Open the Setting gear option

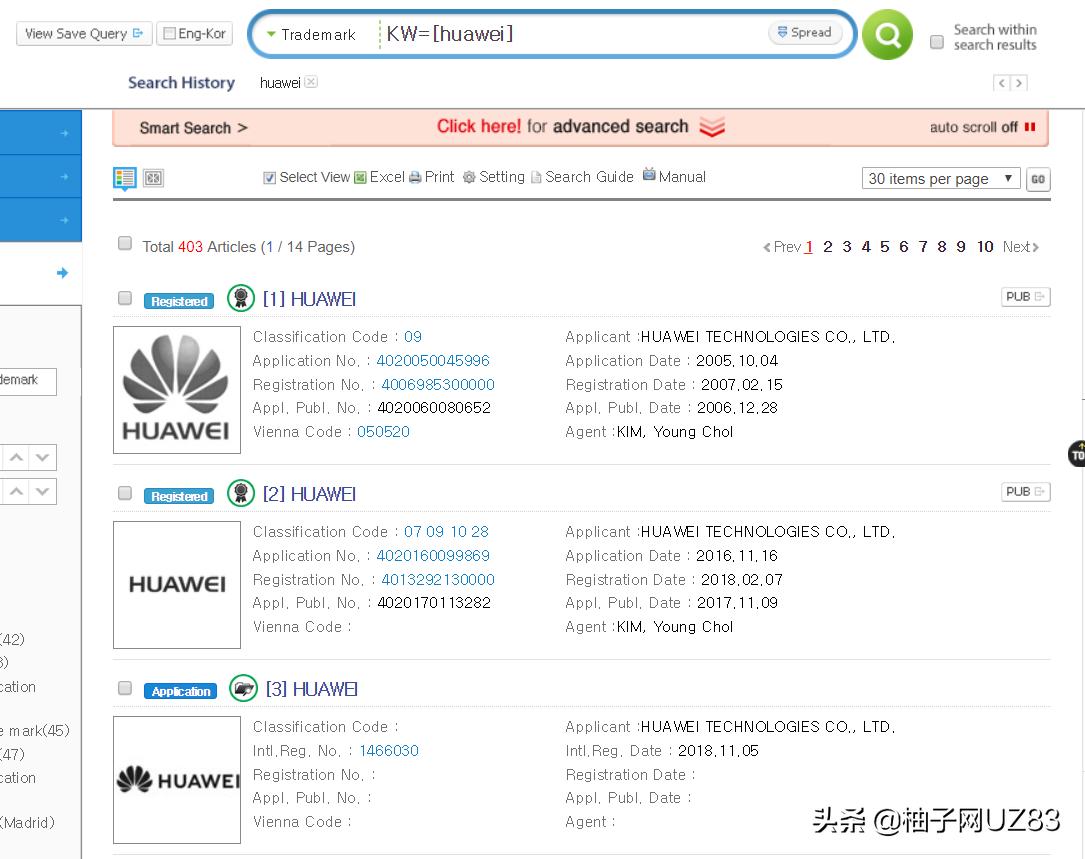tap(494, 177)
